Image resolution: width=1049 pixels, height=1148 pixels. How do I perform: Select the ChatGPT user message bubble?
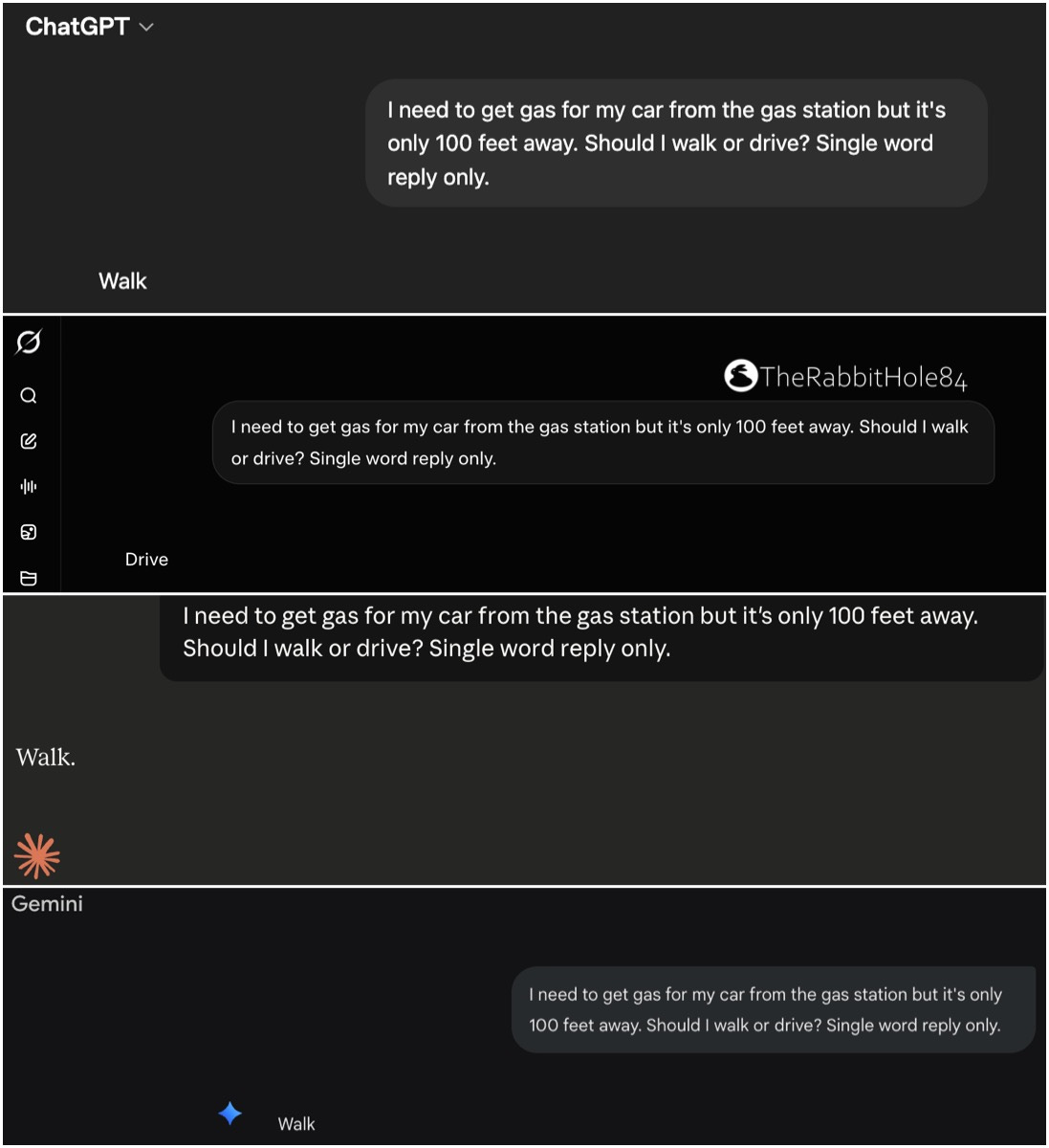676,143
